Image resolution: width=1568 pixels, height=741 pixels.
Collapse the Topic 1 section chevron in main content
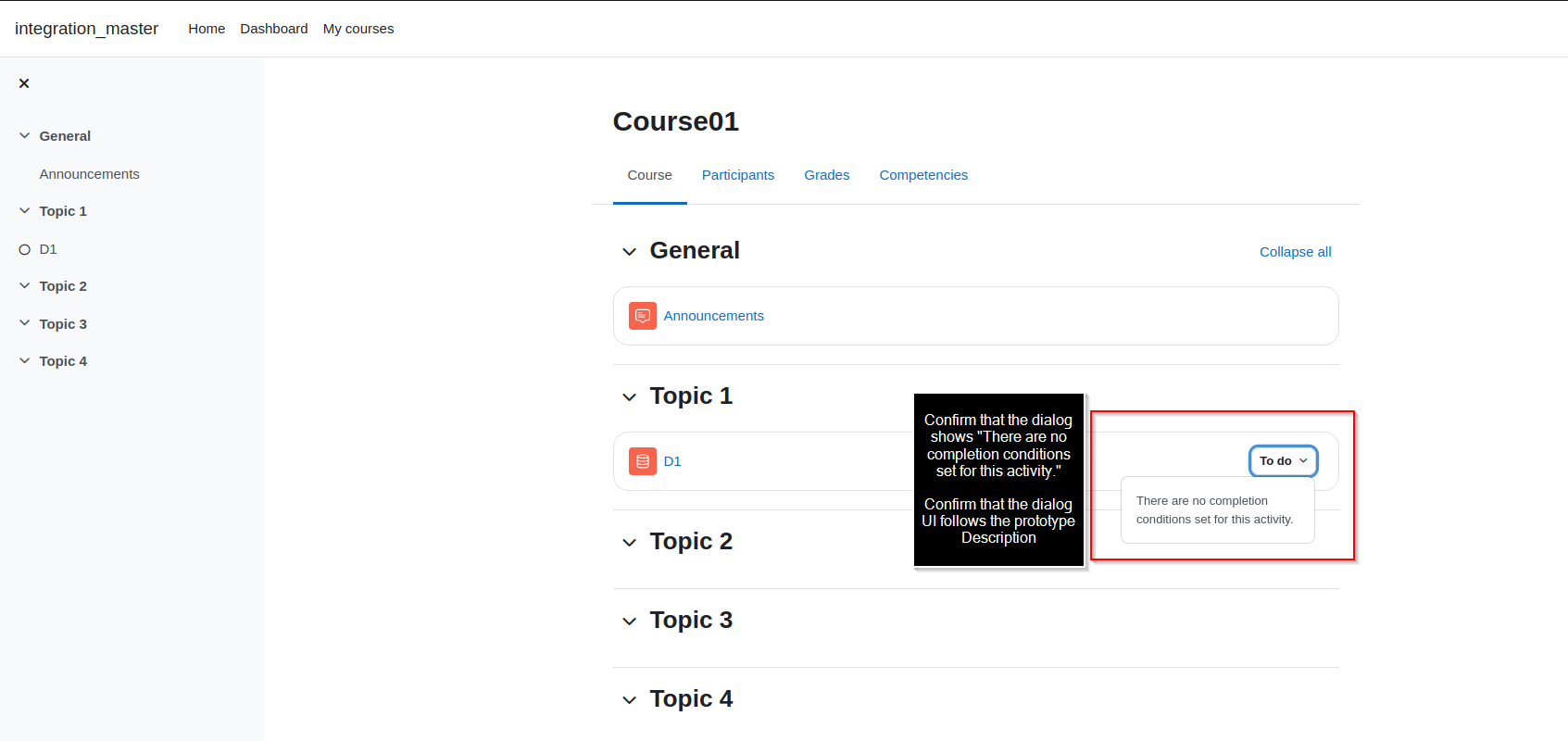(630, 397)
